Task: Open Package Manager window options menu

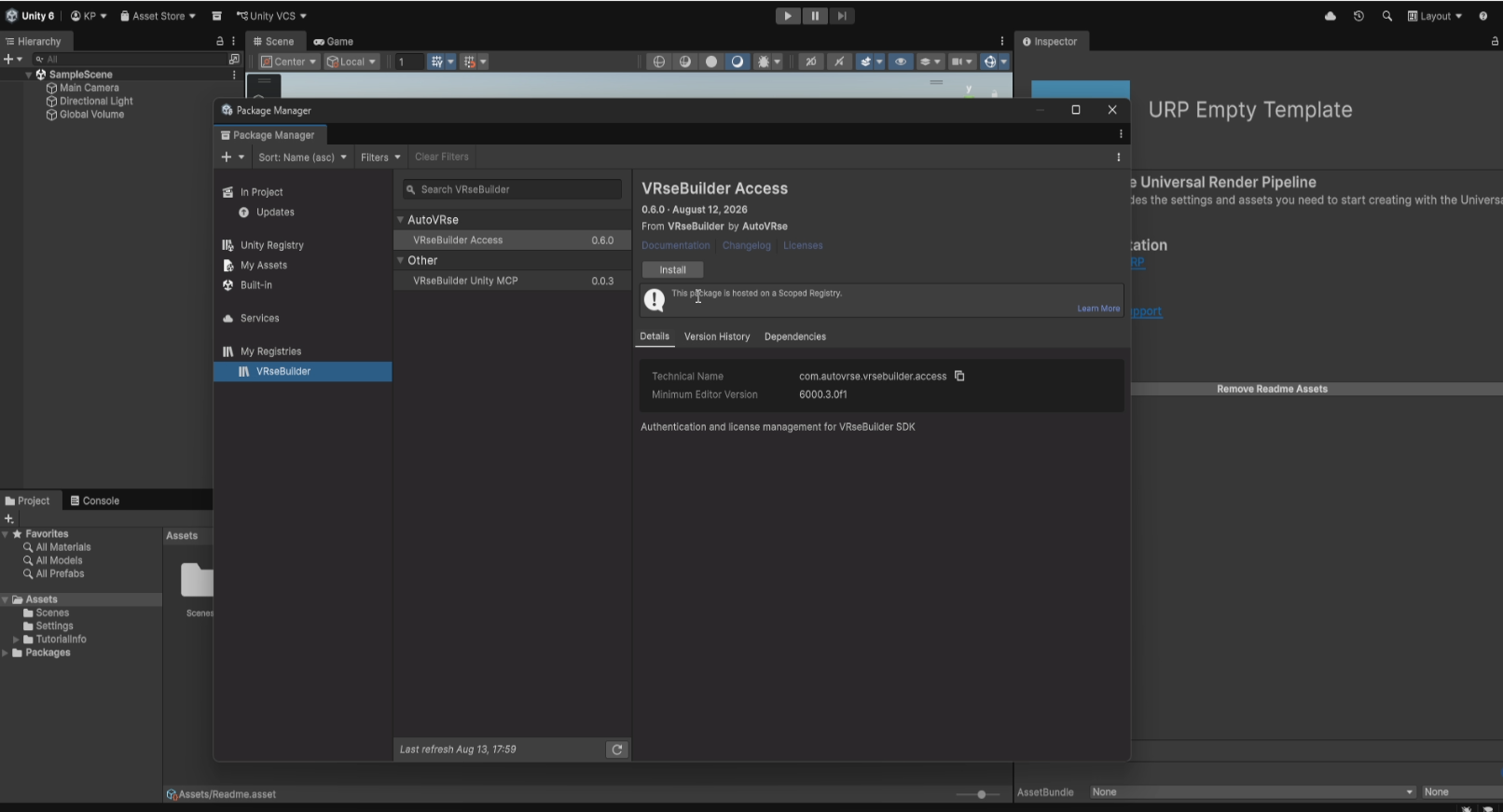Action: click(1121, 134)
